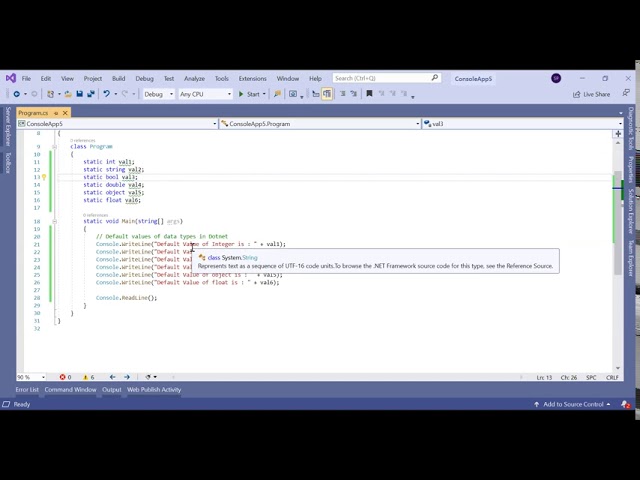This screenshot has height=480, width=640.
Task: Click the Live Share icon
Action: pyautogui.click(x=576, y=94)
